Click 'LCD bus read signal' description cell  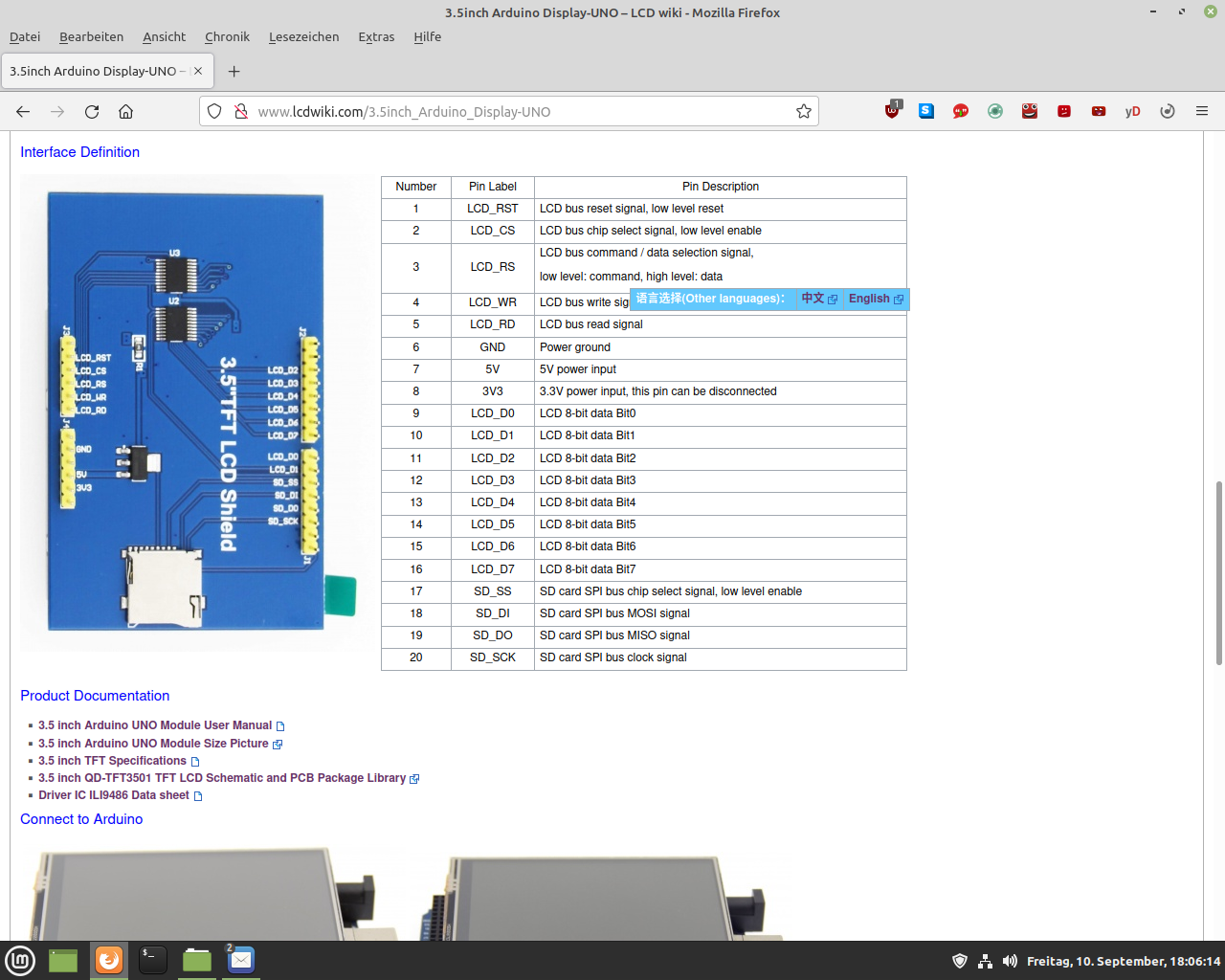[720, 324]
